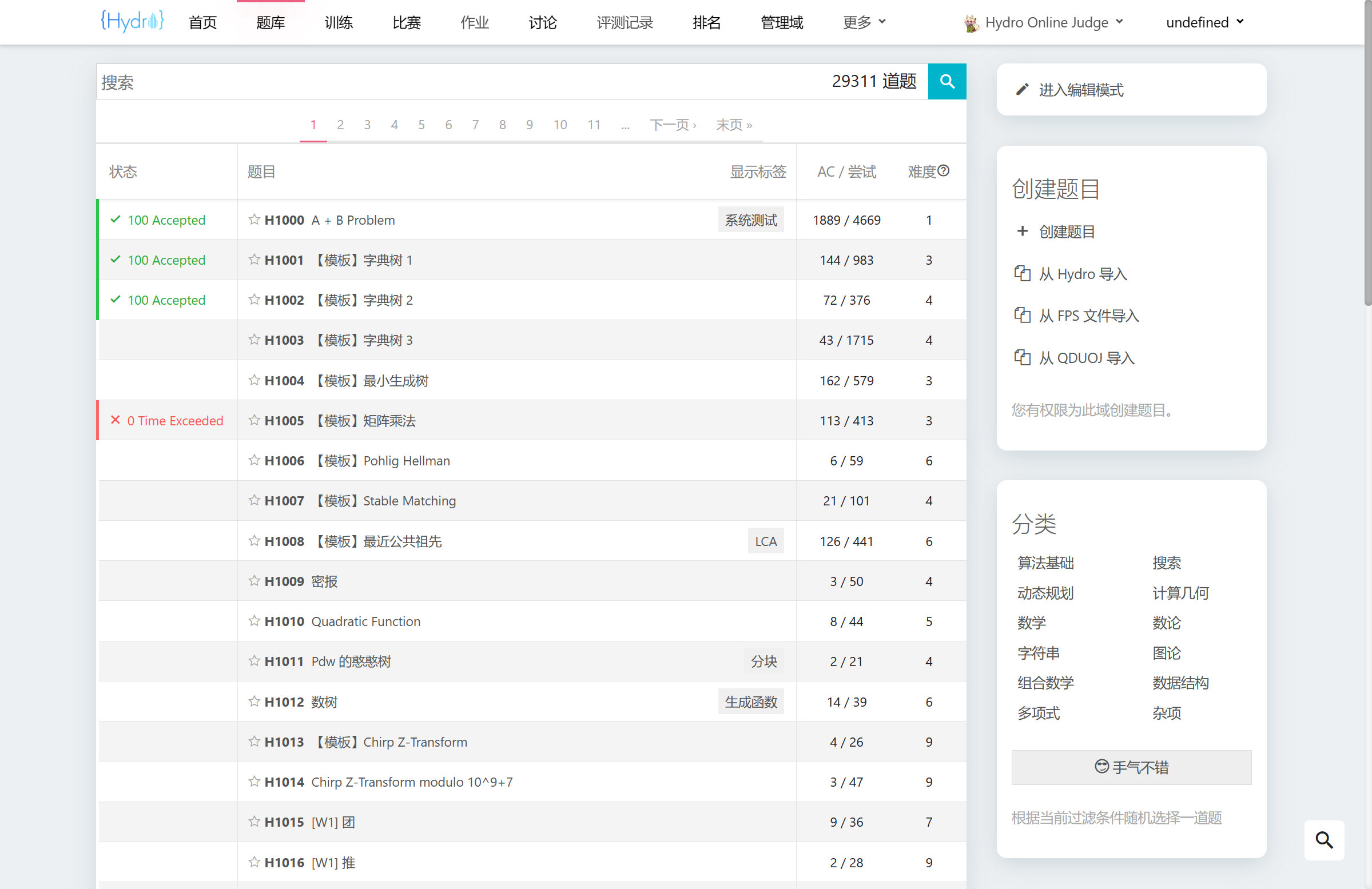Click the difficulty help question mark icon
Image resolution: width=1372 pixels, height=889 pixels.
pyautogui.click(x=944, y=169)
